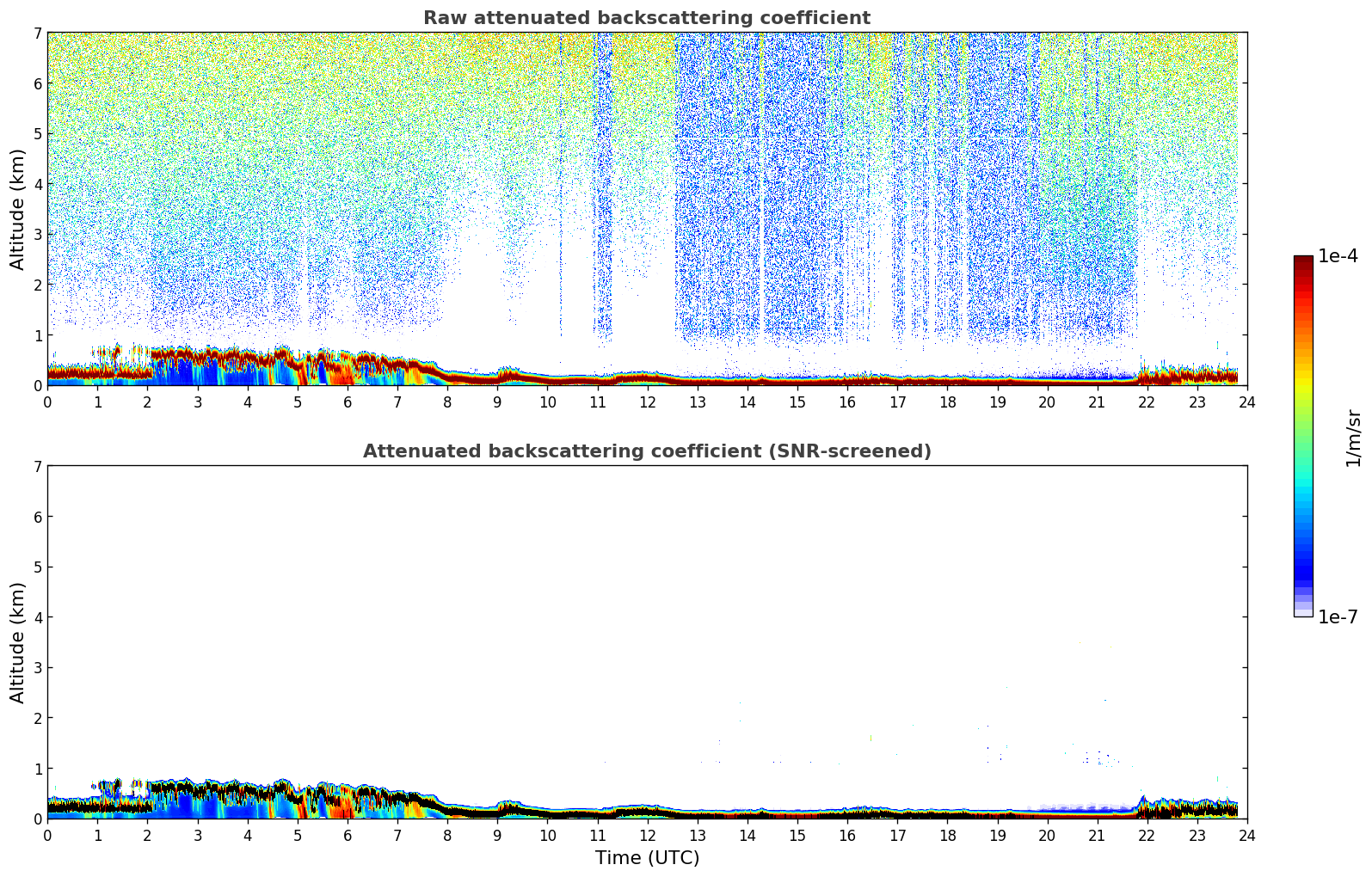Click the hour 12 tick label on the top plot
The height and width of the screenshot is (877, 1372).
647,402
